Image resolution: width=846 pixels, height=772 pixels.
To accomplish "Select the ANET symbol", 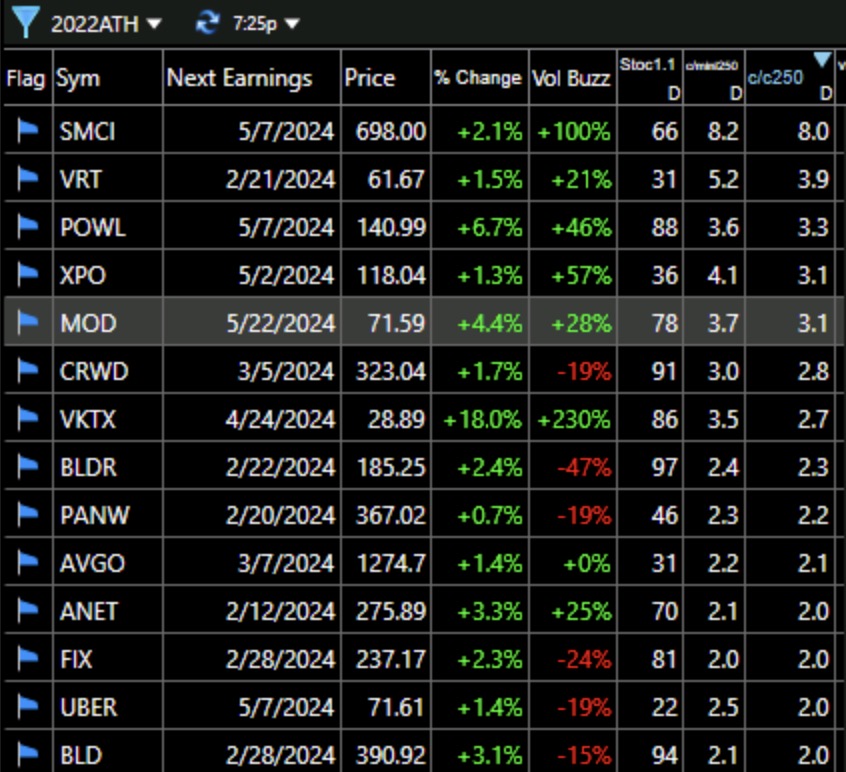I will click(88, 612).
